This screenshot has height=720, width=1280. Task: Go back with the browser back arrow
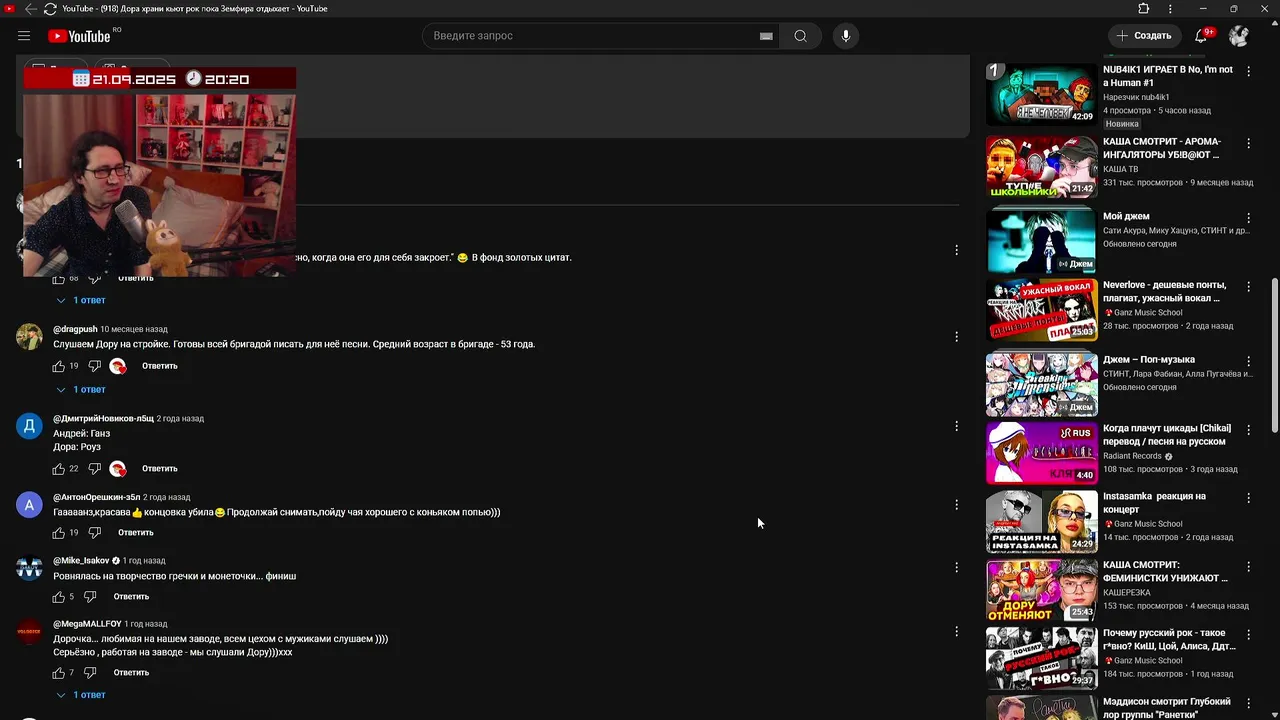tap(30, 9)
